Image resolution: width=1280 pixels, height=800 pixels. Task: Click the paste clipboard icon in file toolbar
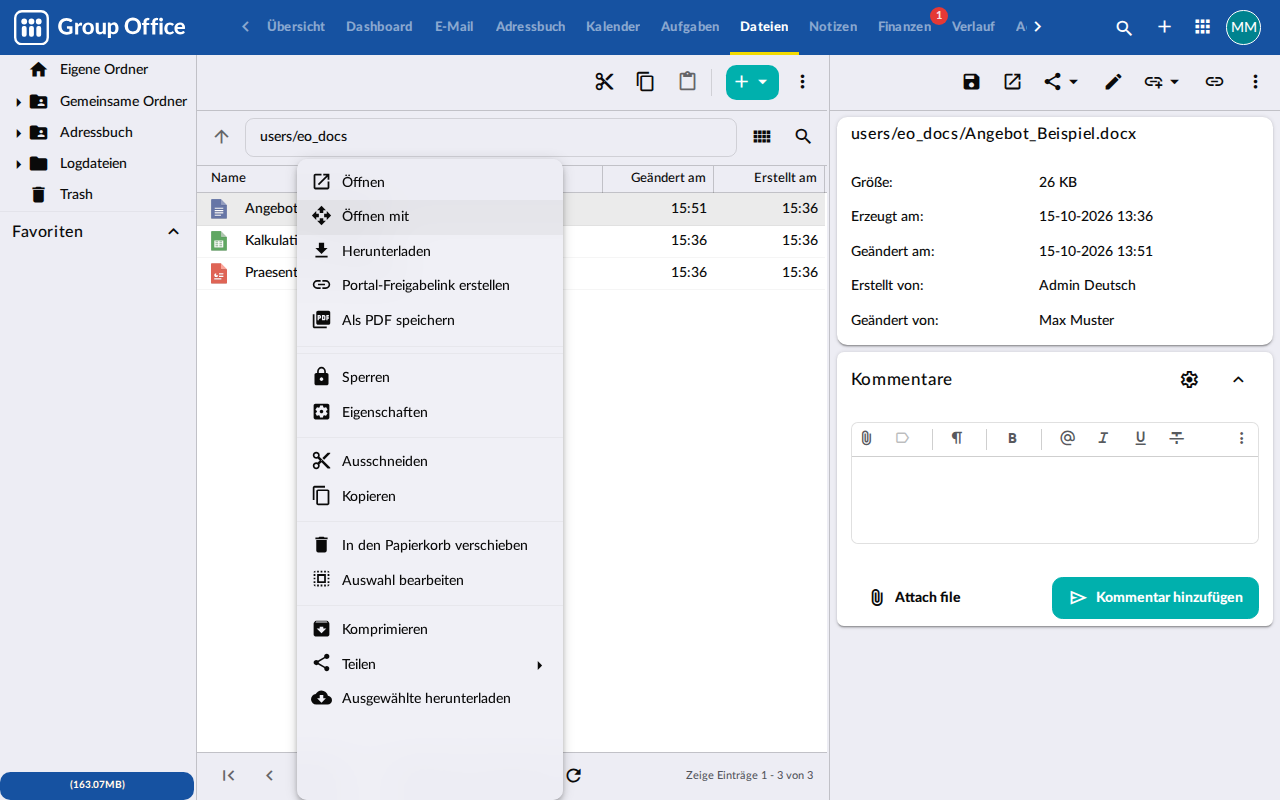pos(687,82)
